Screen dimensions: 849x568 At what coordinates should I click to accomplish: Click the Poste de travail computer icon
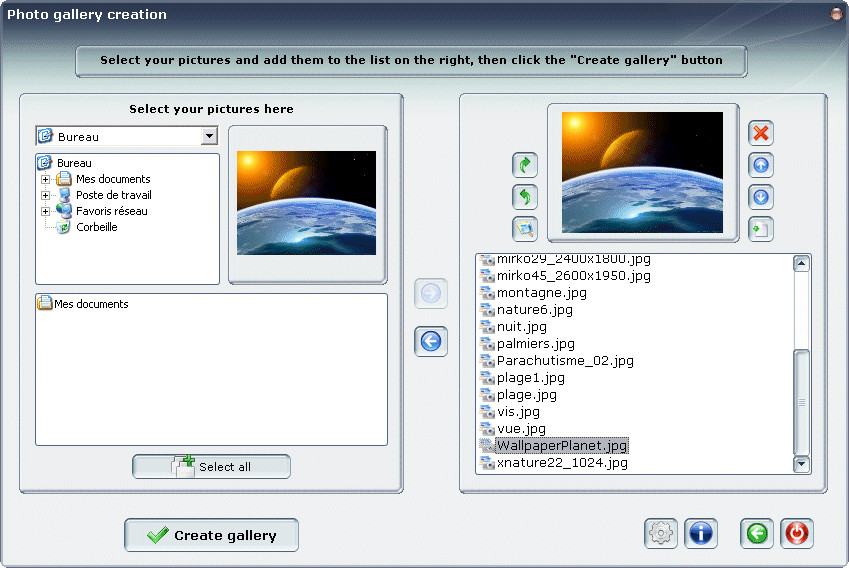[x=64, y=195]
